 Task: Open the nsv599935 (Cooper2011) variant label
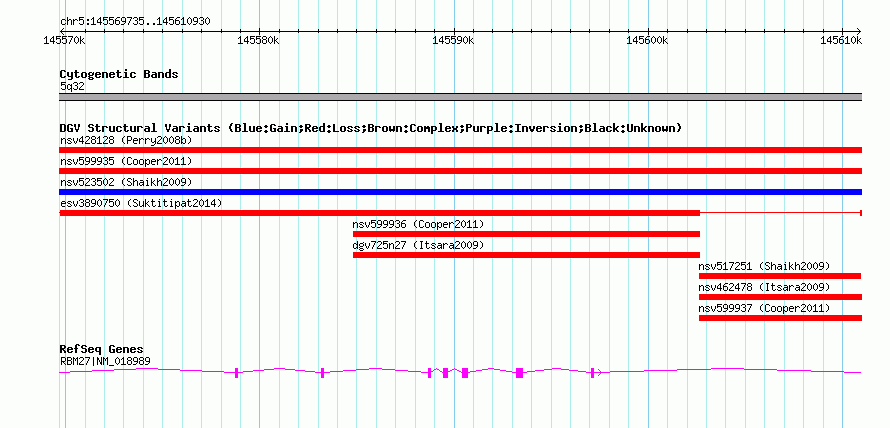click(126, 161)
